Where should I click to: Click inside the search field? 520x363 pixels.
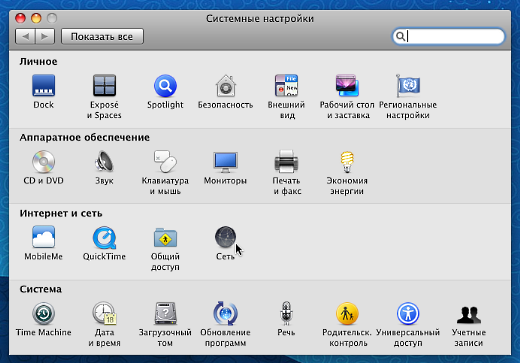[448, 36]
